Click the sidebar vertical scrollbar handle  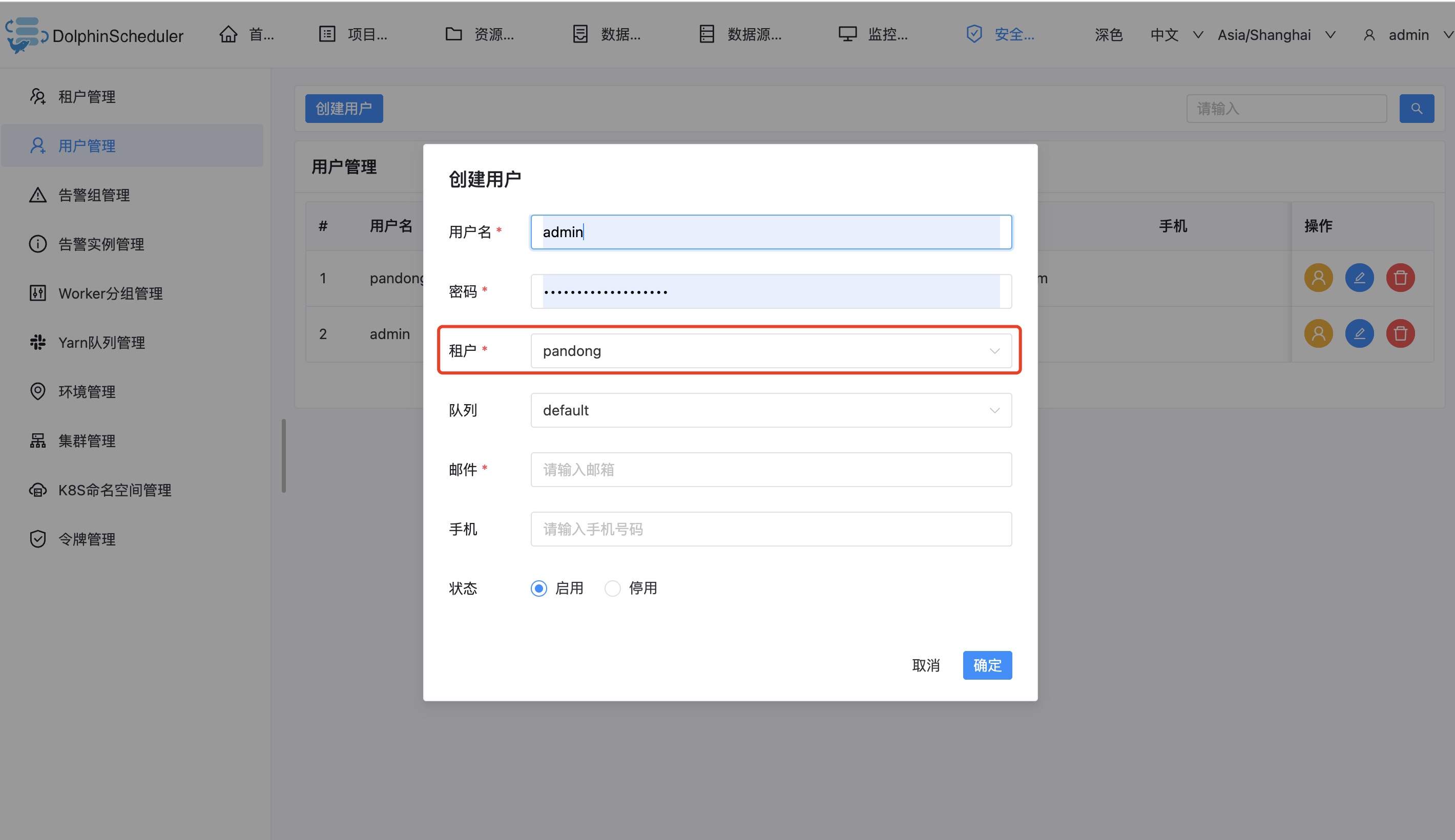click(283, 456)
